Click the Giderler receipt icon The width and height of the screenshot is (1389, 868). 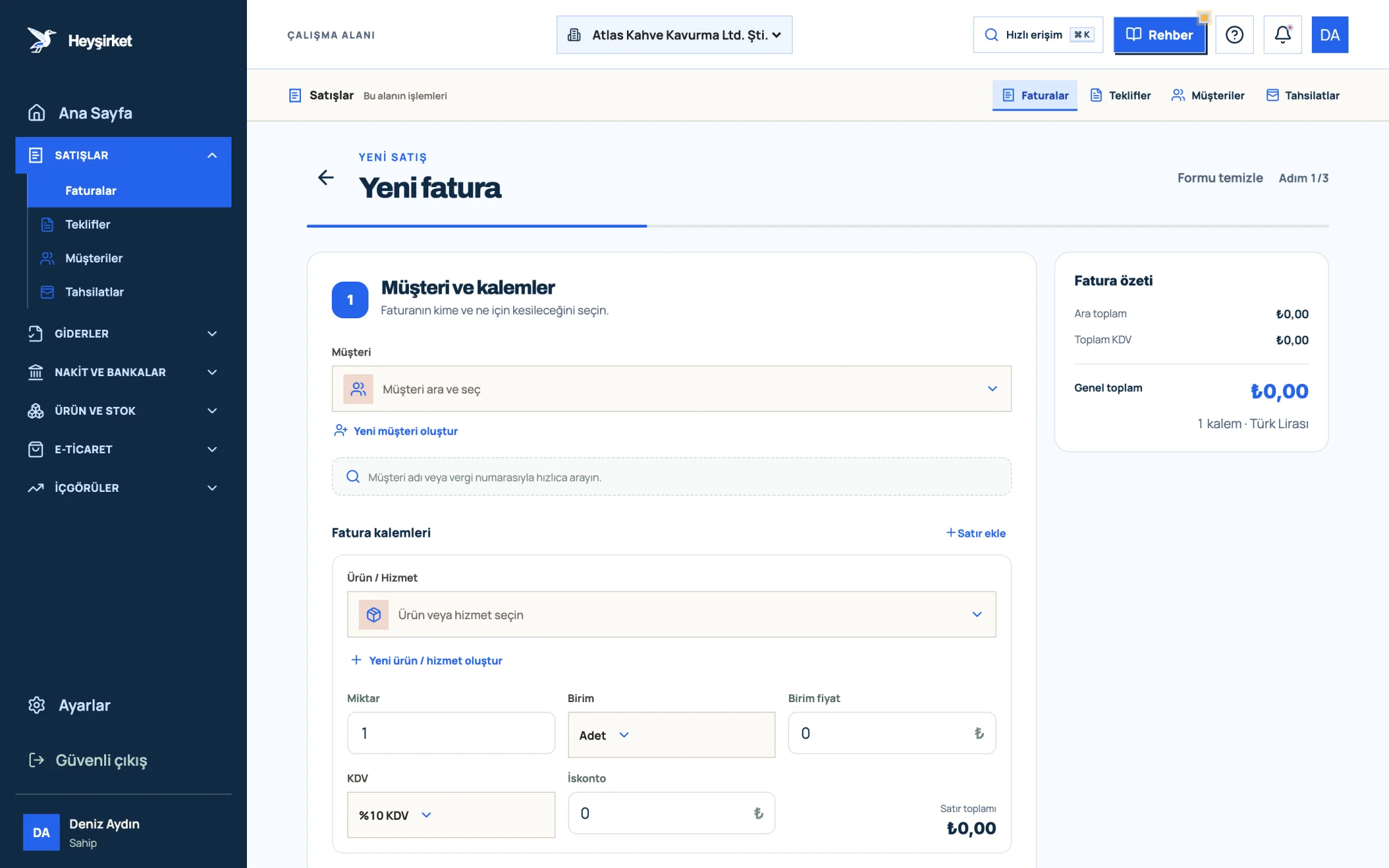point(36,334)
